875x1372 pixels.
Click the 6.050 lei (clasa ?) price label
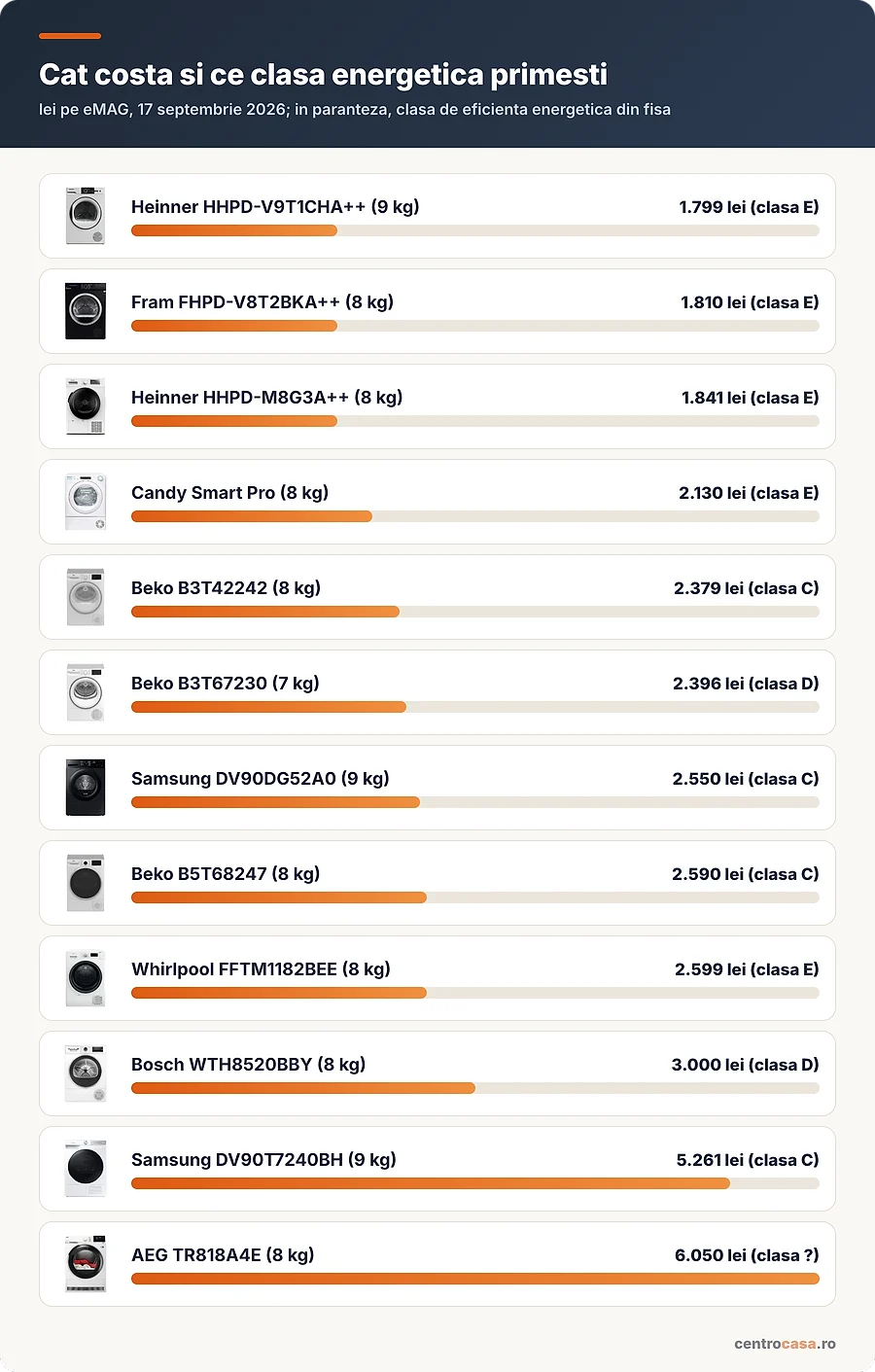pos(747,1255)
